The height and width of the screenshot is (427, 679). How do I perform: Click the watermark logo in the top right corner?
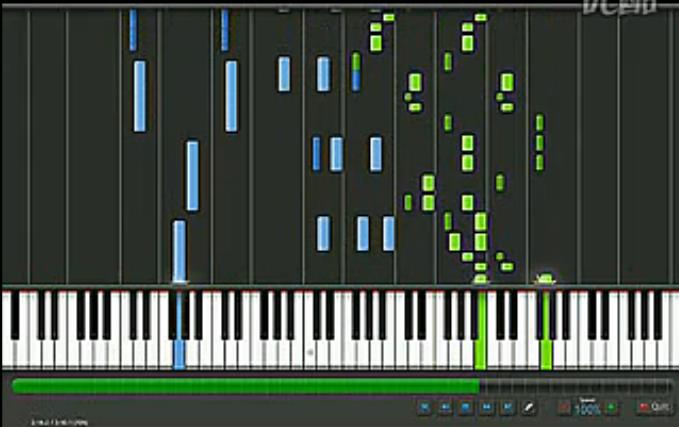(620, 8)
